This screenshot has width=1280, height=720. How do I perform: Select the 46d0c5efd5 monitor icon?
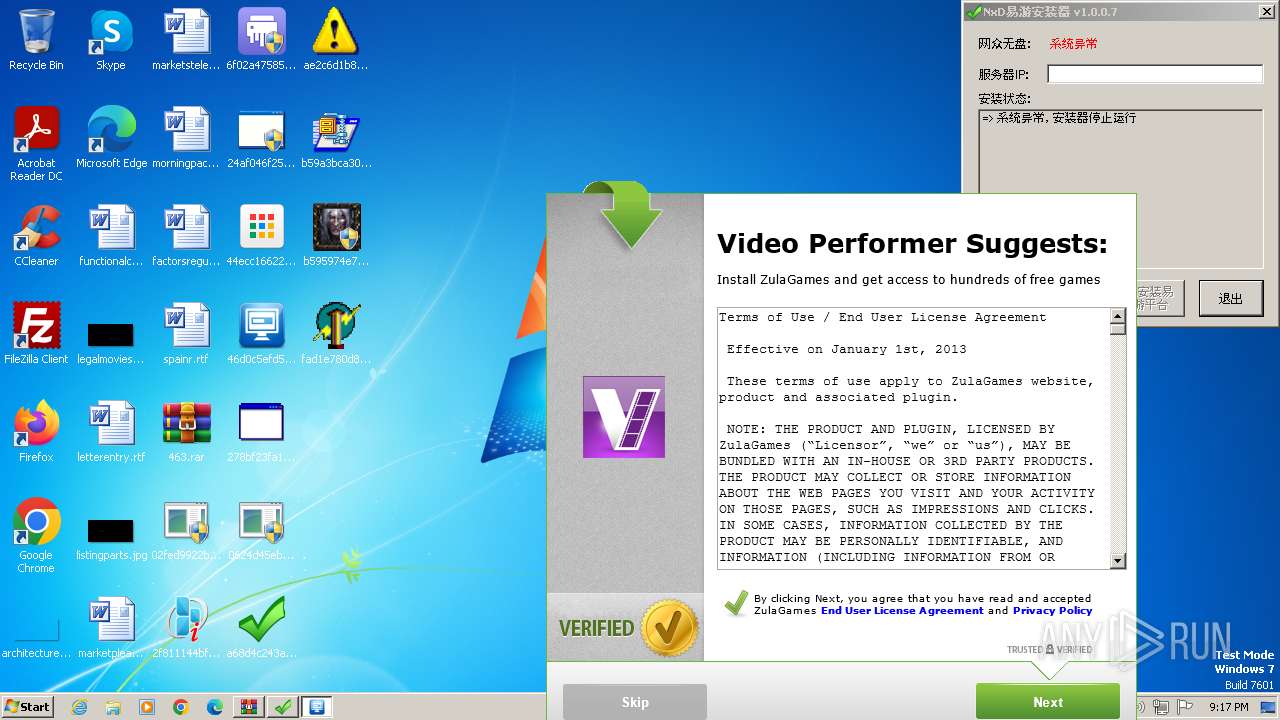(x=261, y=334)
